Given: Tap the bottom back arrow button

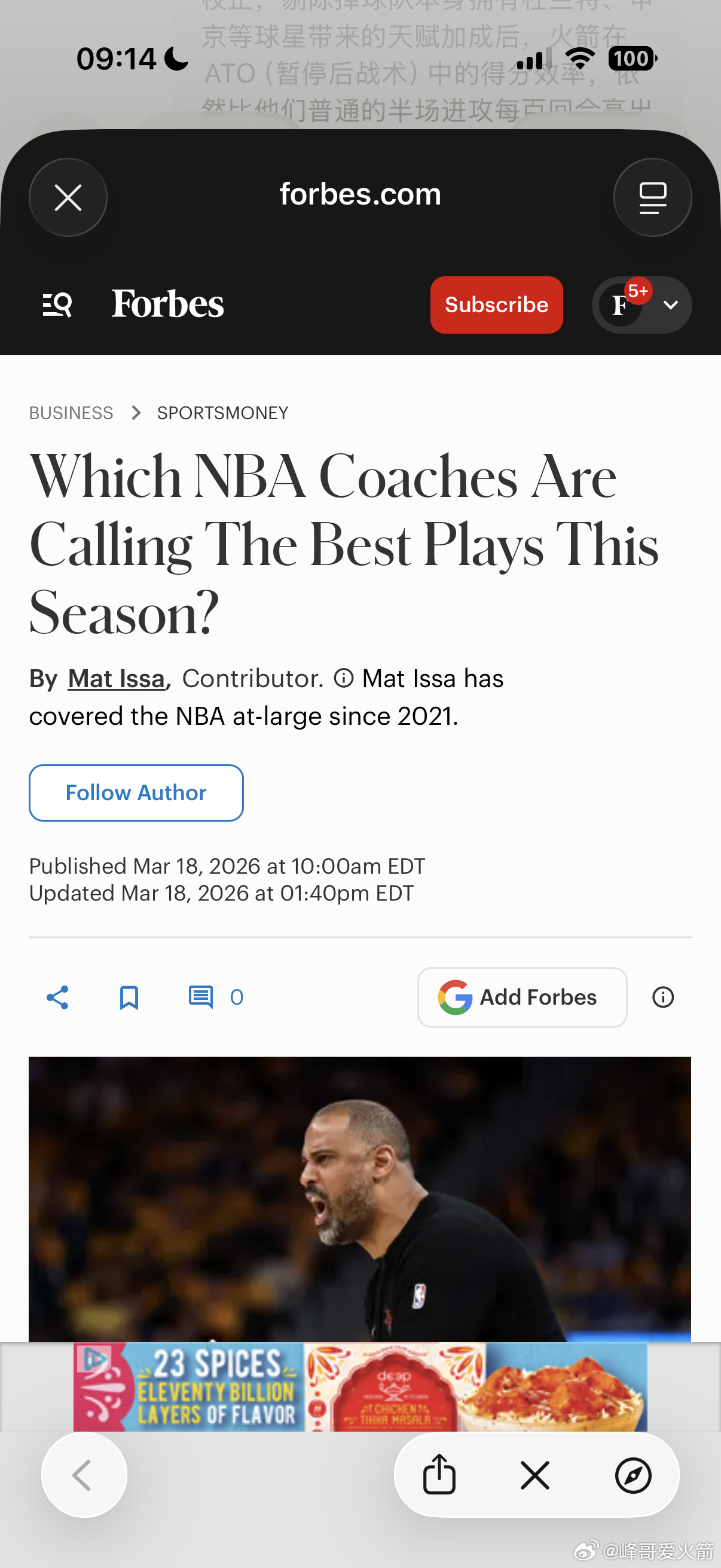Looking at the screenshot, I should tap(84, 1475).
